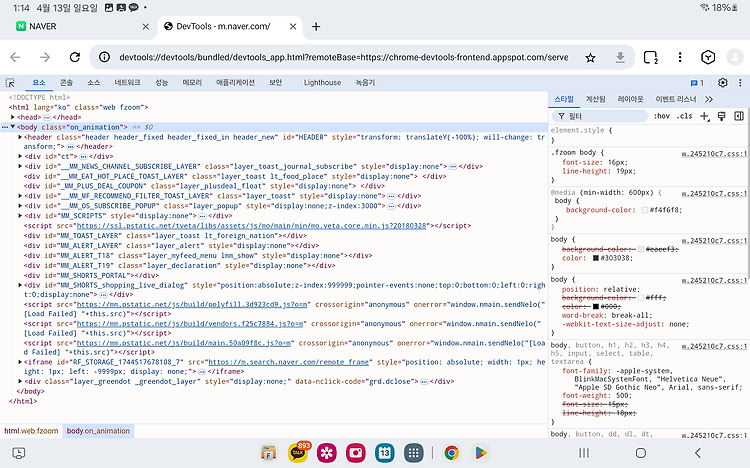
Task: Switch to the 콘솔 panel tab
Action: click(66, 82)
